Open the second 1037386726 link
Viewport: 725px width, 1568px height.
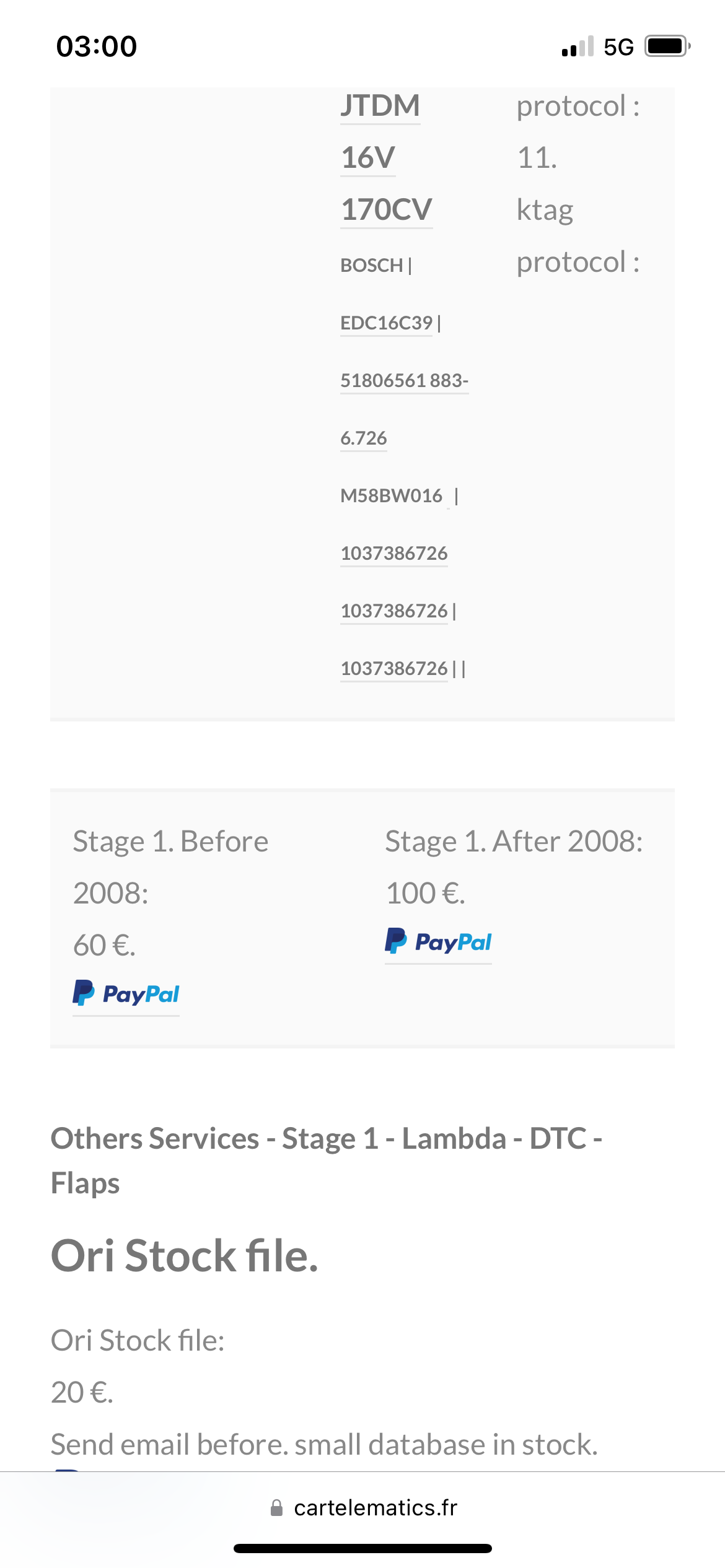tap(394, 611)
